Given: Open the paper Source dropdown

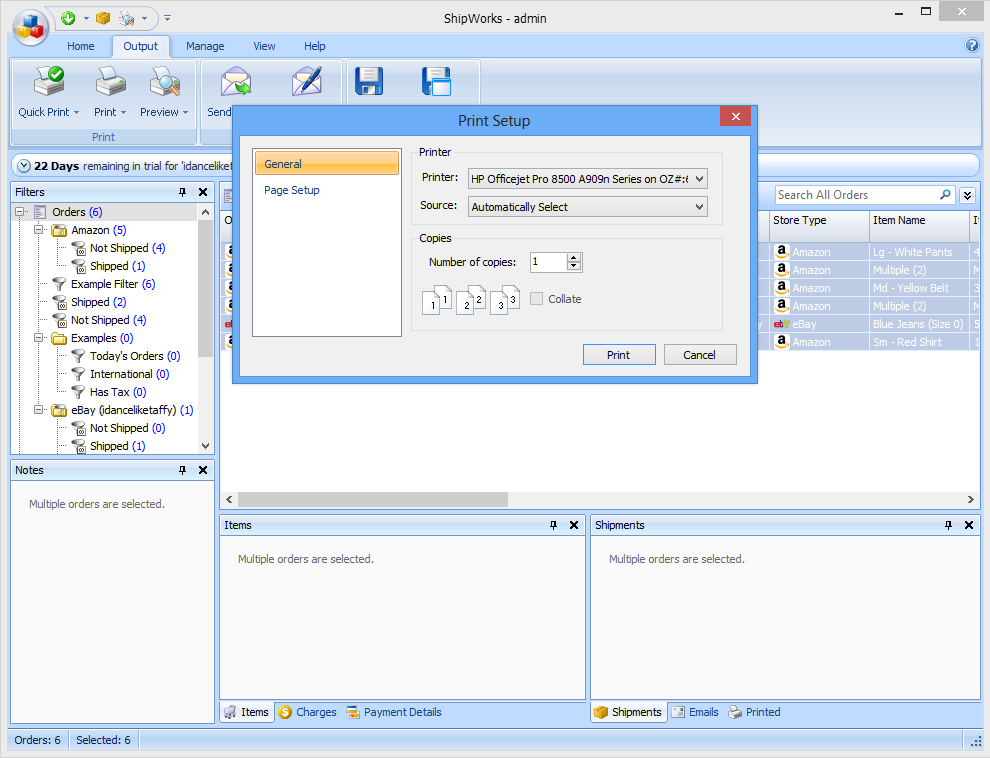Looking at the screenshot, I should tap(699, 206).
